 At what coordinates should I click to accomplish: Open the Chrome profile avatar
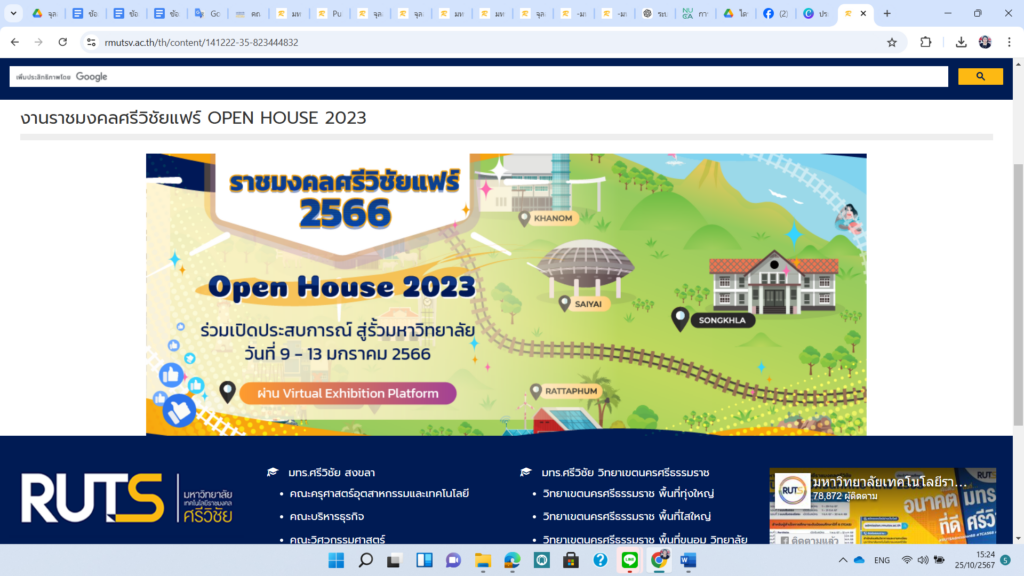point(985,42)
